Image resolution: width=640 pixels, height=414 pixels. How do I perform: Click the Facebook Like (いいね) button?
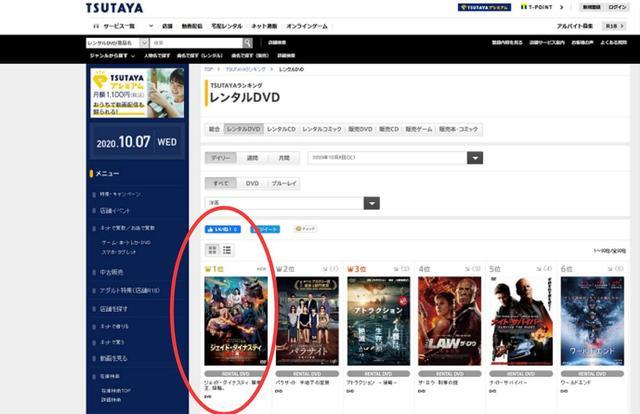tap(223, 229)
